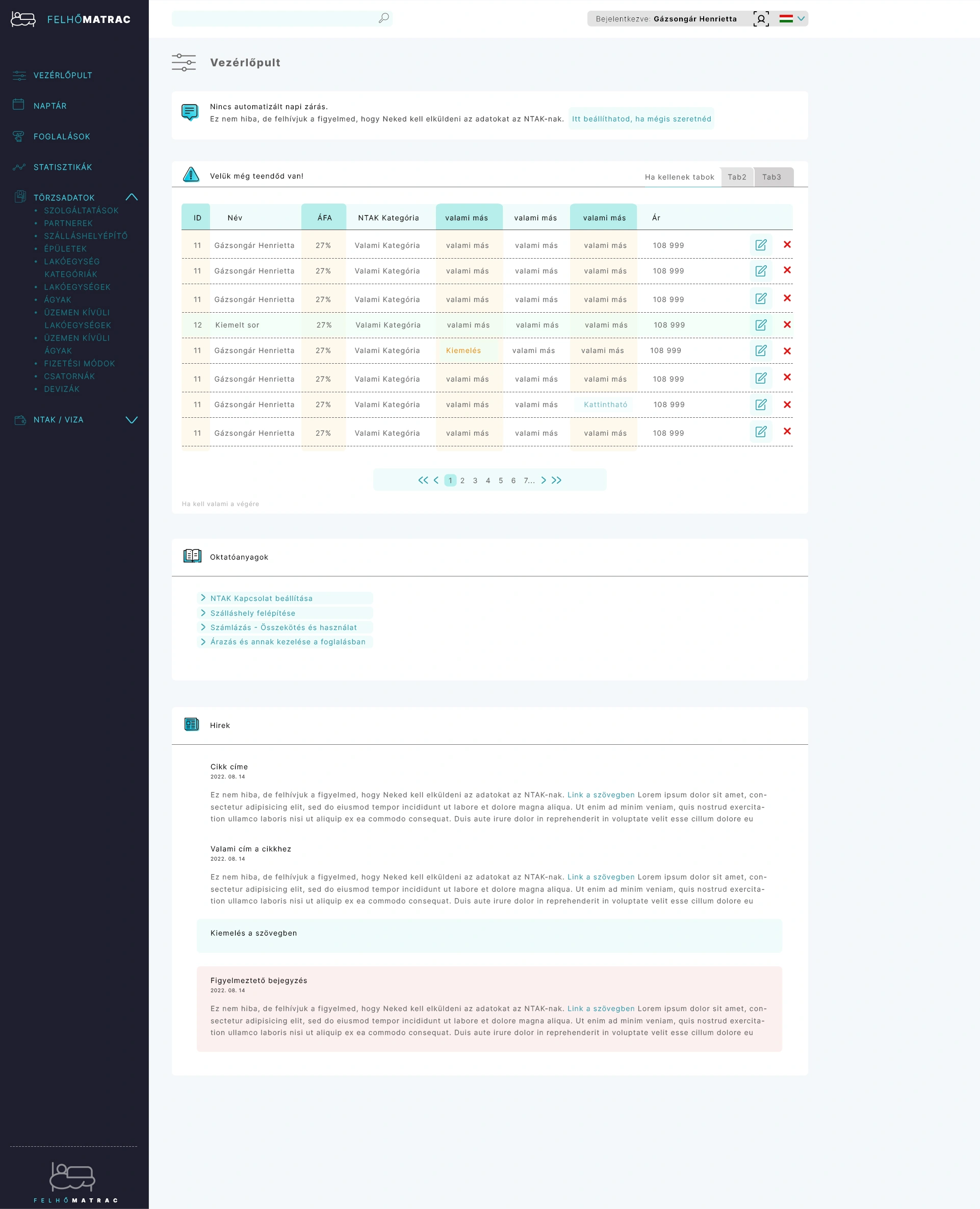This screenshot has height=1209, width=980.
Task: Collapse the Törzsadatok submenu
Action: [132, 197]
